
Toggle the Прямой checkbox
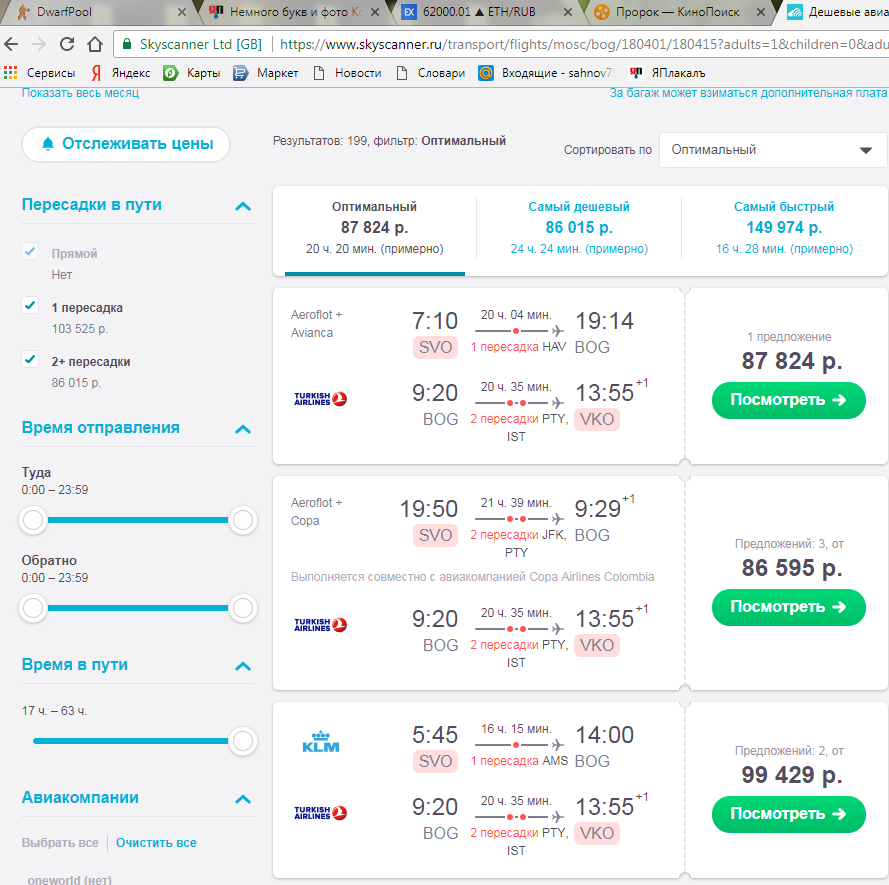pos(30,251)
